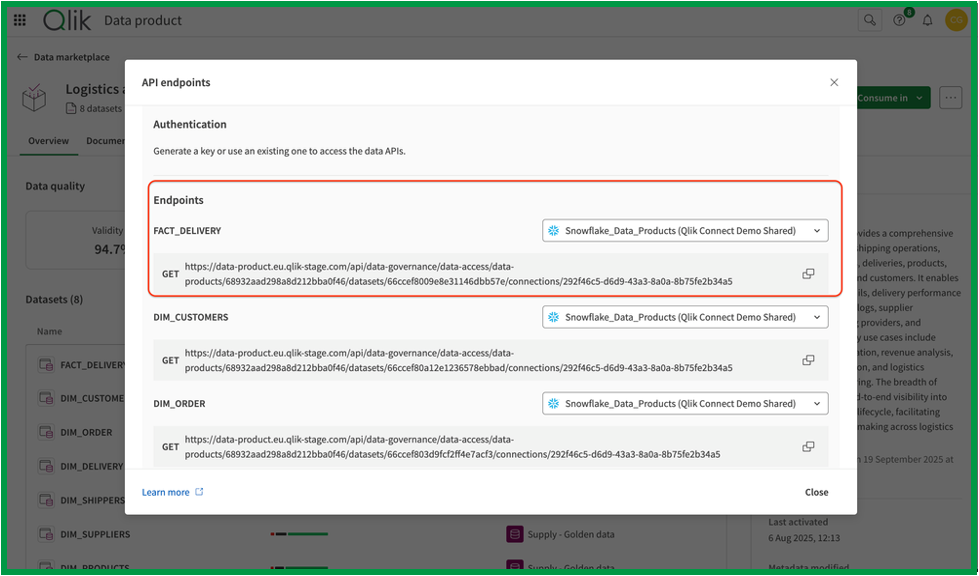Open the notifications bell
Screen dimensions: 979x576
pos(927,21)
